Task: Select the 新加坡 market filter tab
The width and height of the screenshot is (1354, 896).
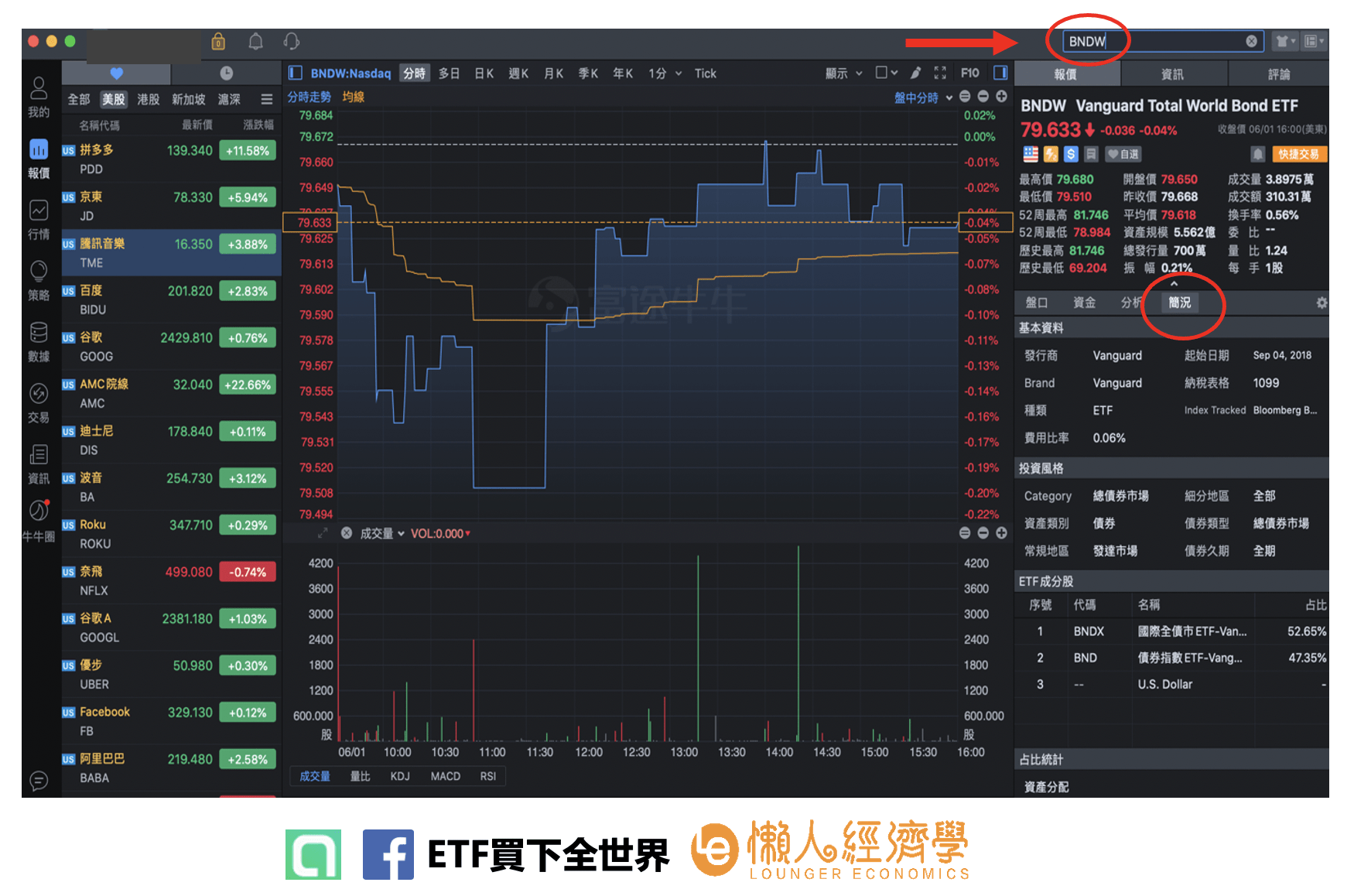Action: click(189, 99)
